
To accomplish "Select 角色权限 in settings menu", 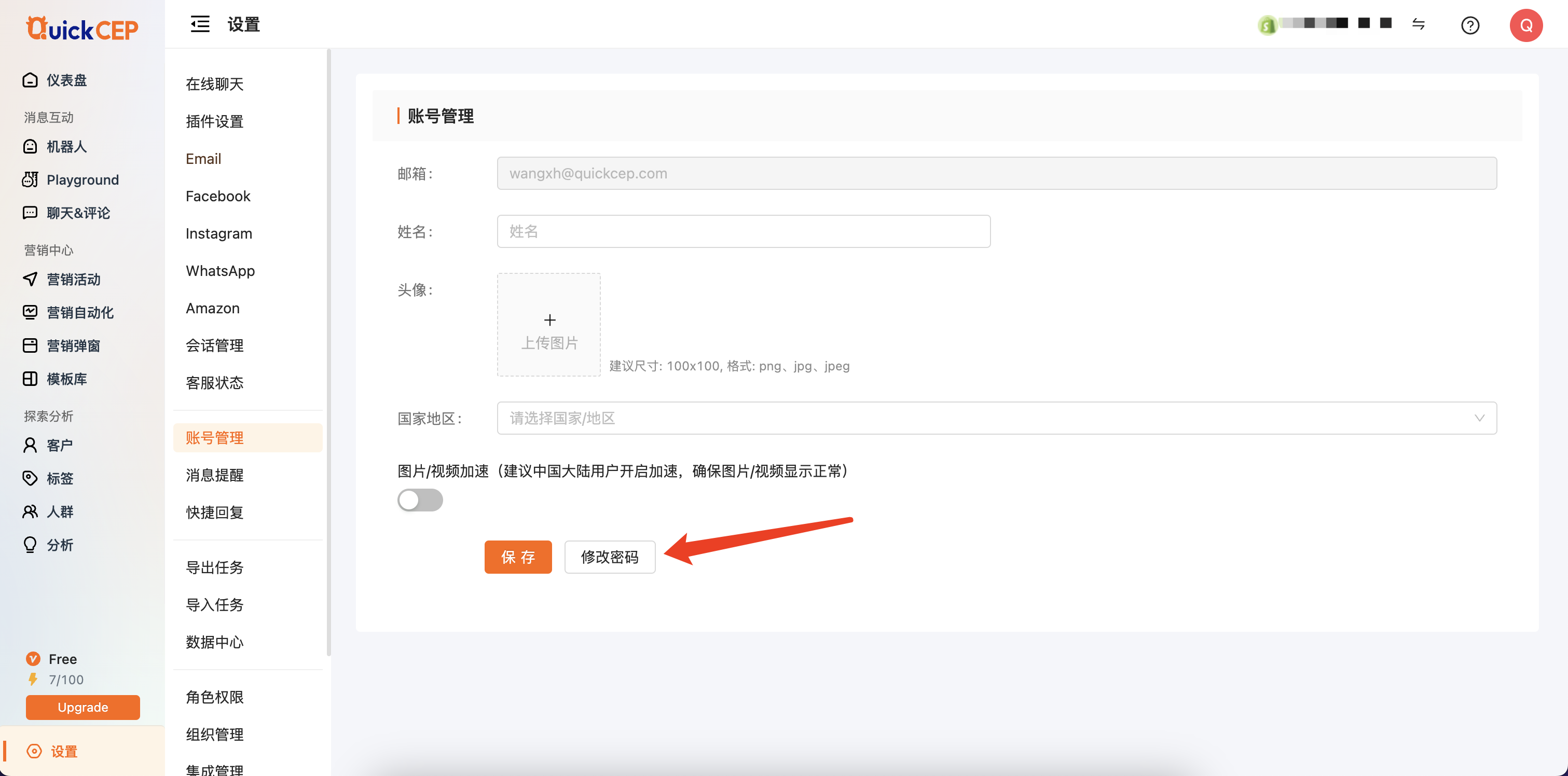I will click(x=214, y=697).
